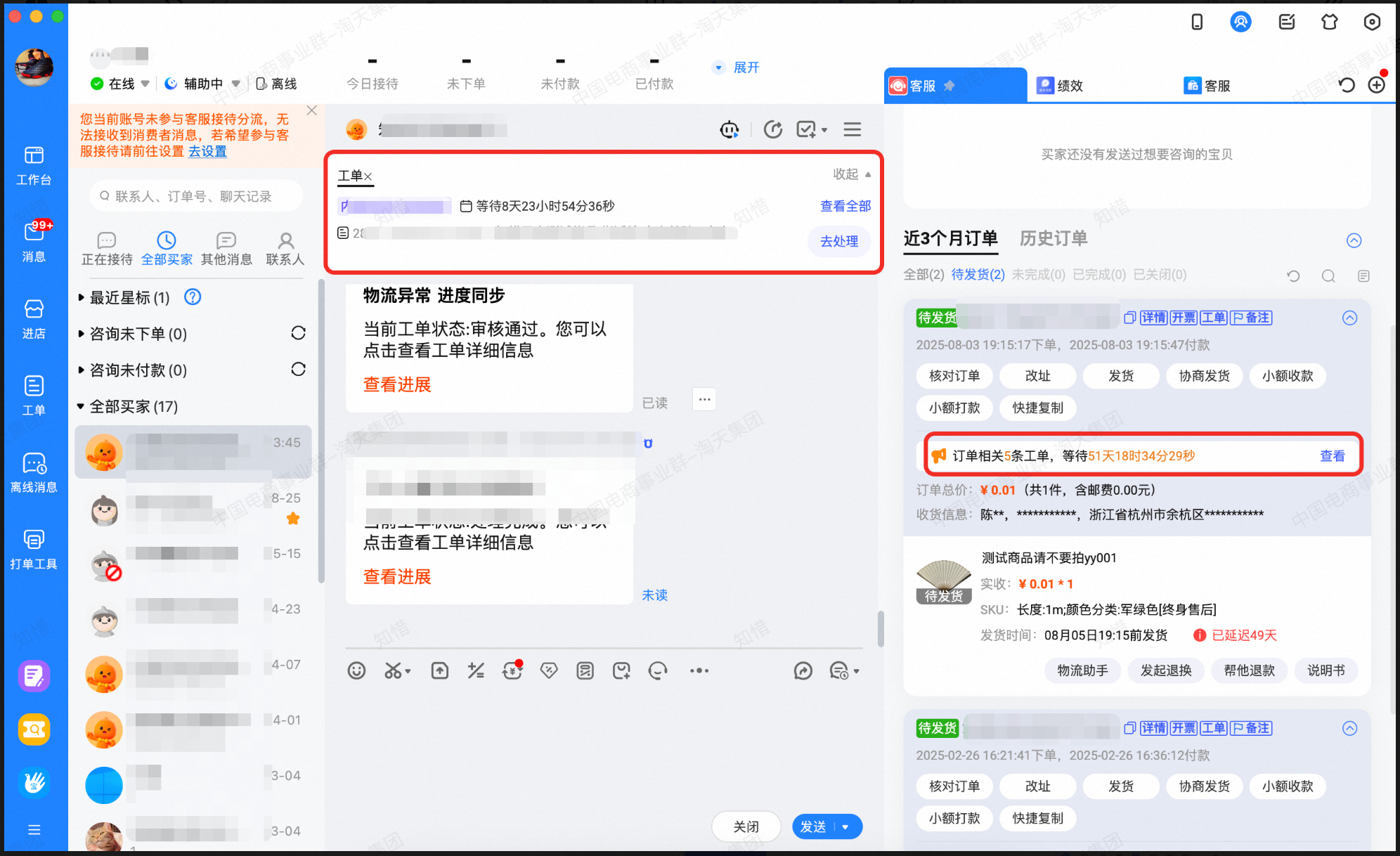Click the refresh icon beside right panel tabs
Screen dimensions: 1400x856
click(1347, 85)
